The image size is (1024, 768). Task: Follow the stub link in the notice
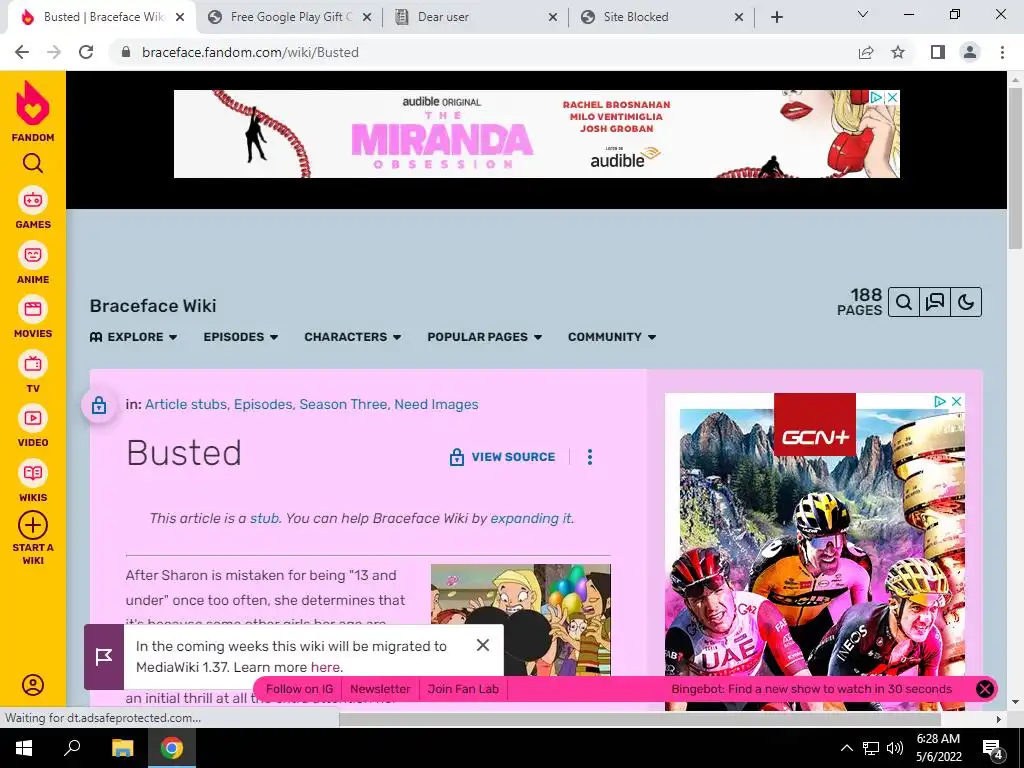click(x=264, y=519)
